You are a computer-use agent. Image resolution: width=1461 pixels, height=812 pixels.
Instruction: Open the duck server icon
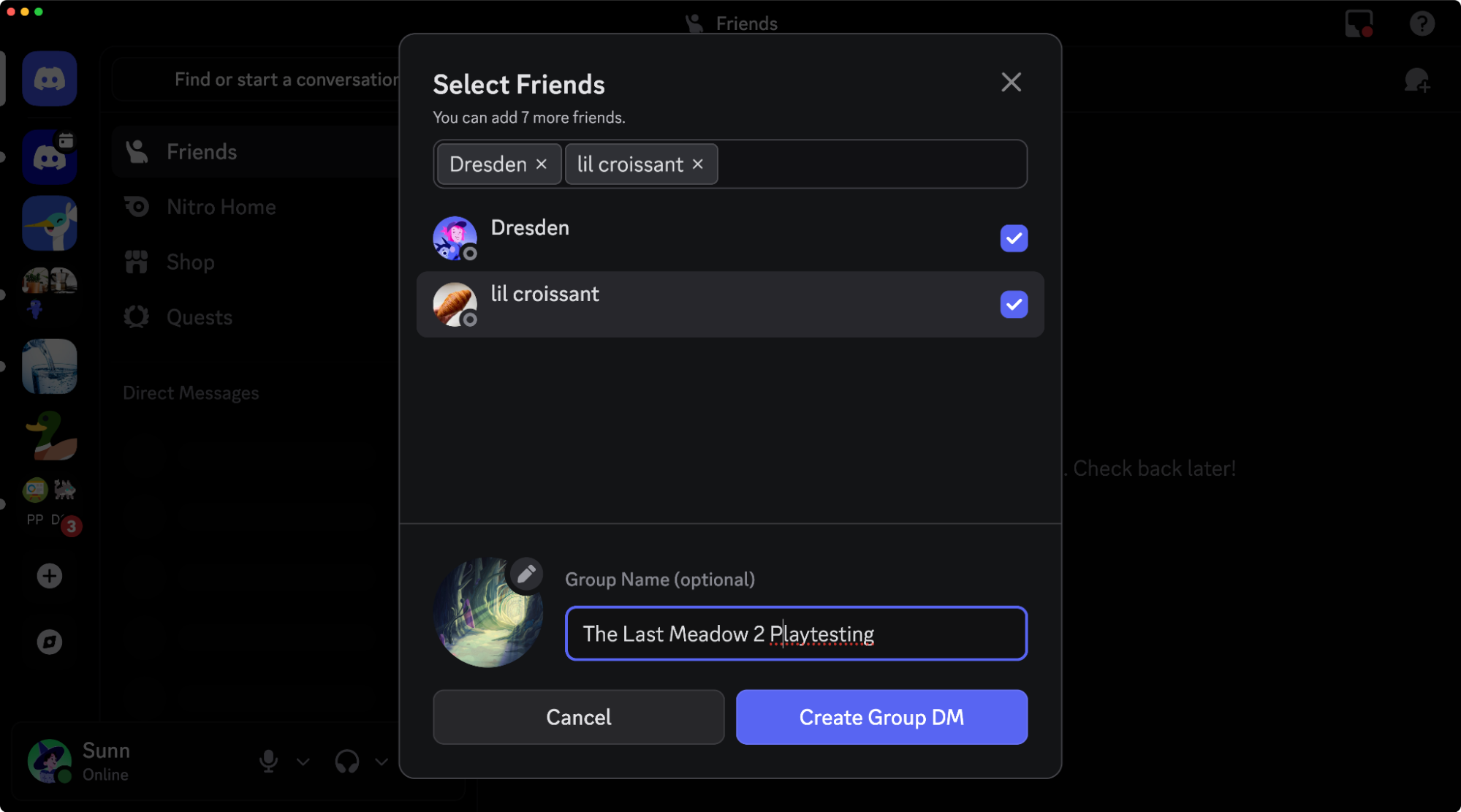pos(49,435)
